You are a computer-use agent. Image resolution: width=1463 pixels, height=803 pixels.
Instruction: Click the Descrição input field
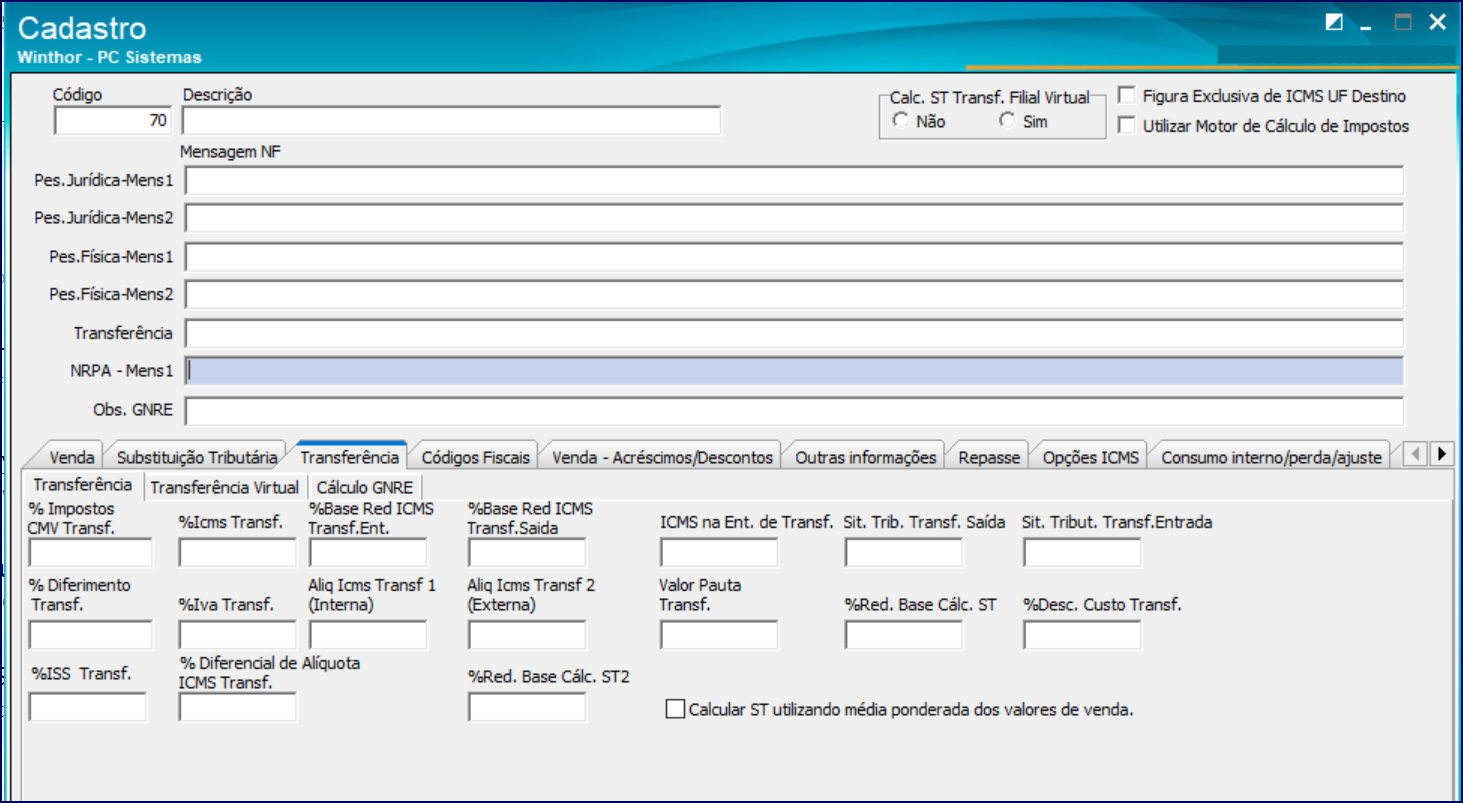[451, 121]
